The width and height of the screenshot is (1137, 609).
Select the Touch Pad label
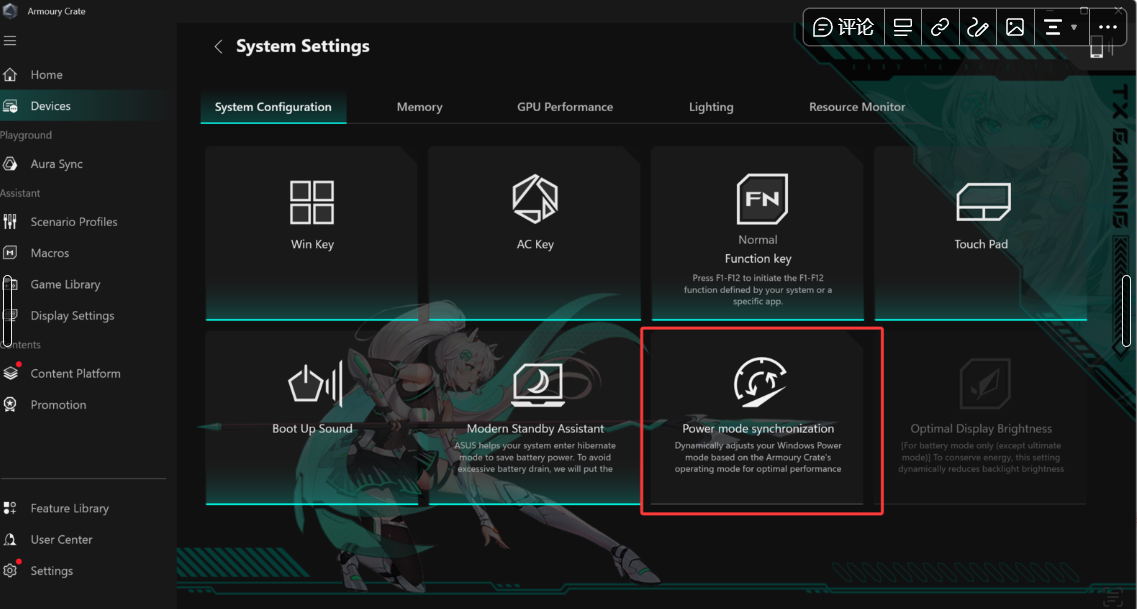tap(981, 244)
